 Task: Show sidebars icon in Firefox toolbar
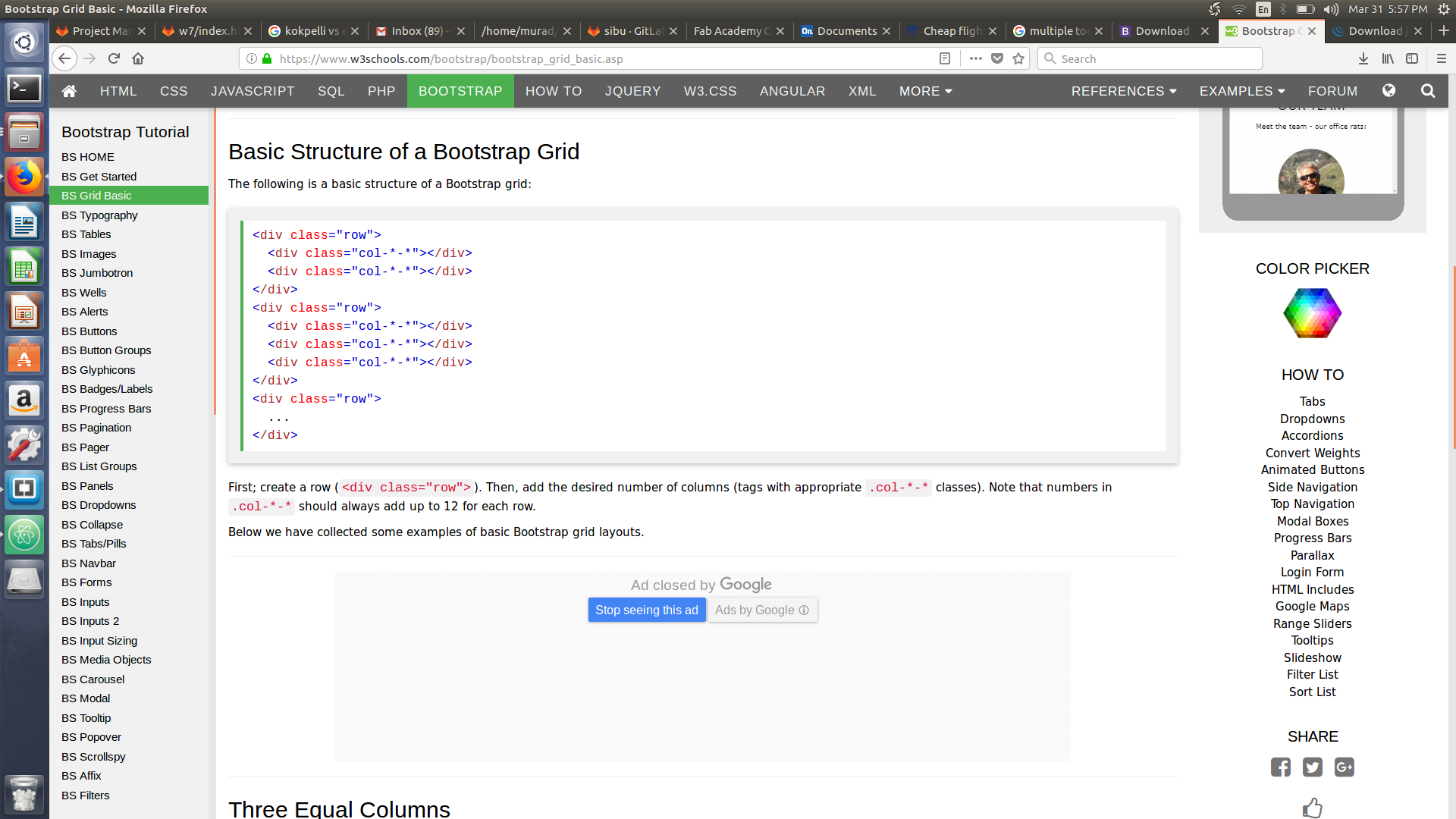tap(1412, 58)
